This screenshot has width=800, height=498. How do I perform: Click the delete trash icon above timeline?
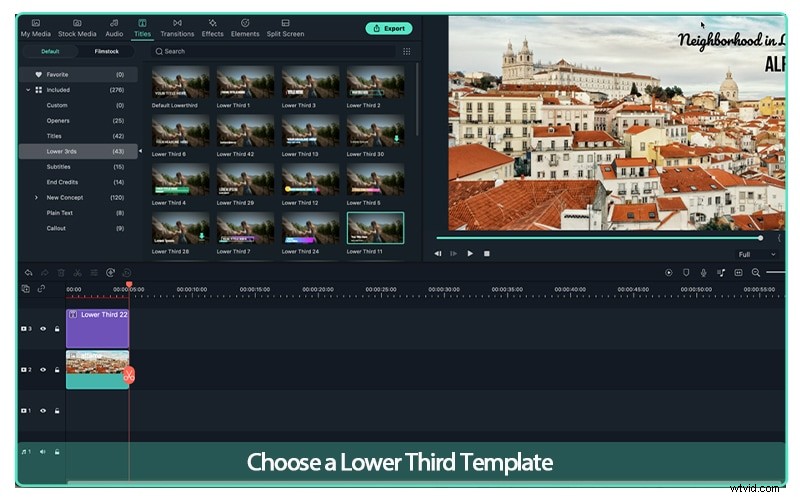tap(61, 272)
